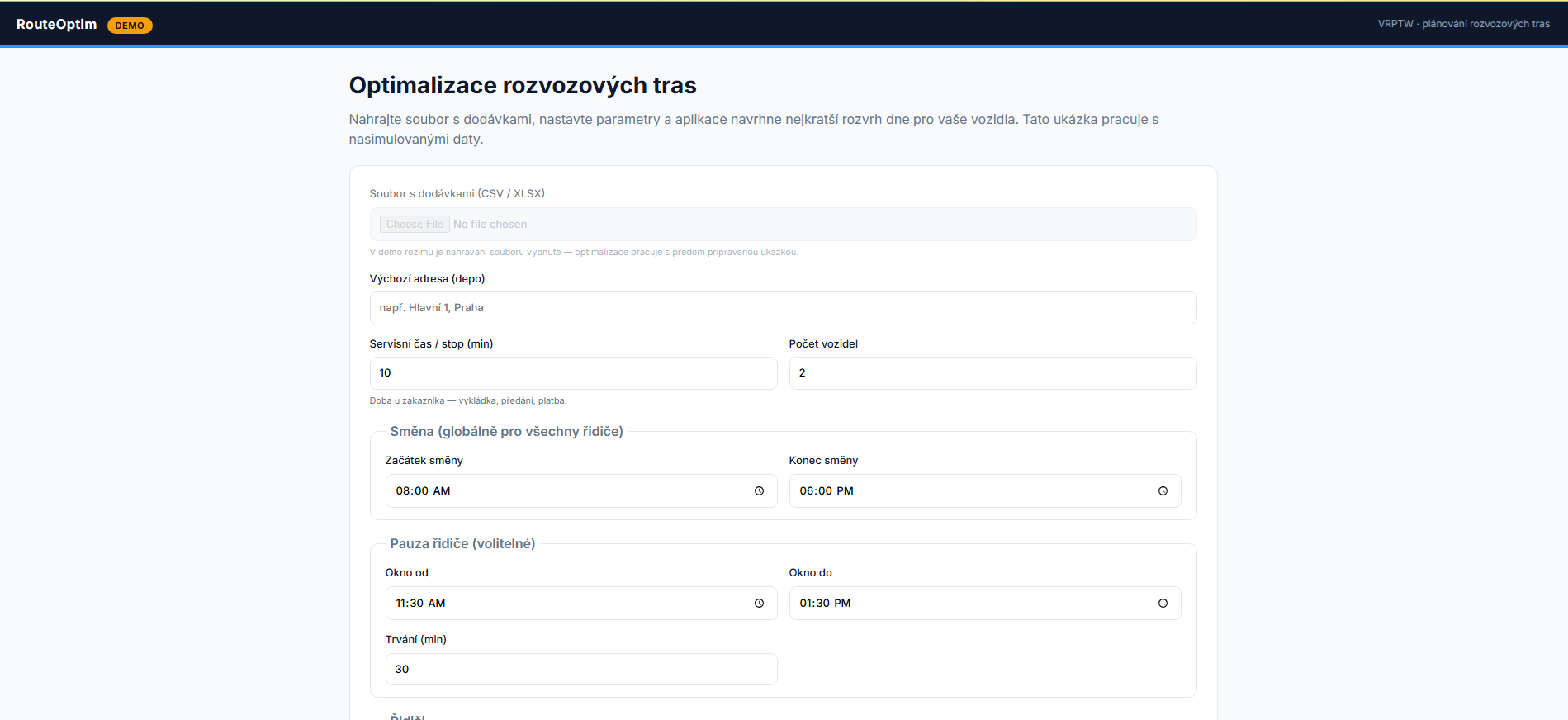Image resolution: width=1568 pixels, height=720 pixels.
Task: Click 'Soubor s dodávkami (CSV / XLSX)' label
Action: tap(457, 194)
